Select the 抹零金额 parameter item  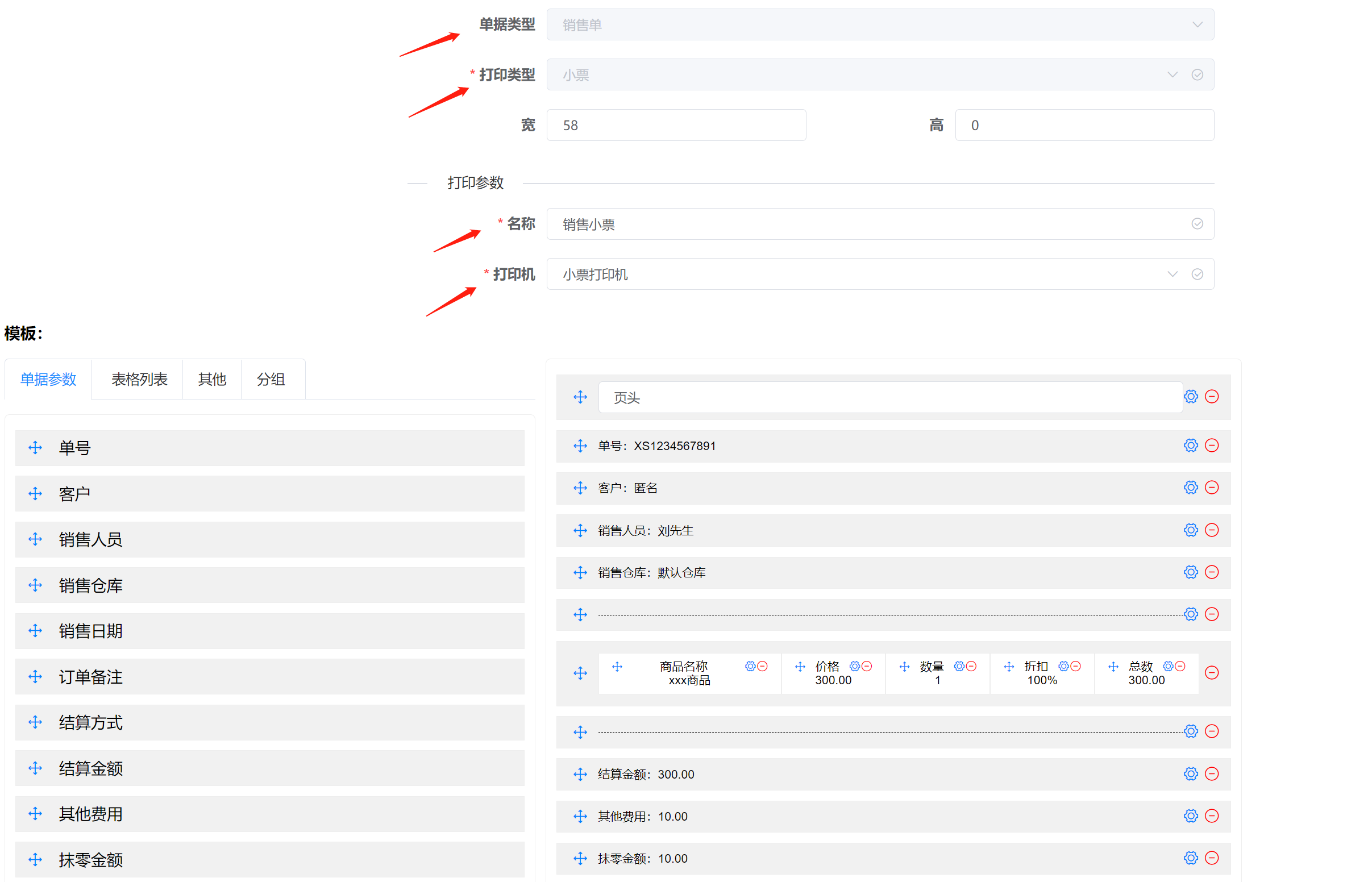(269, 860)
